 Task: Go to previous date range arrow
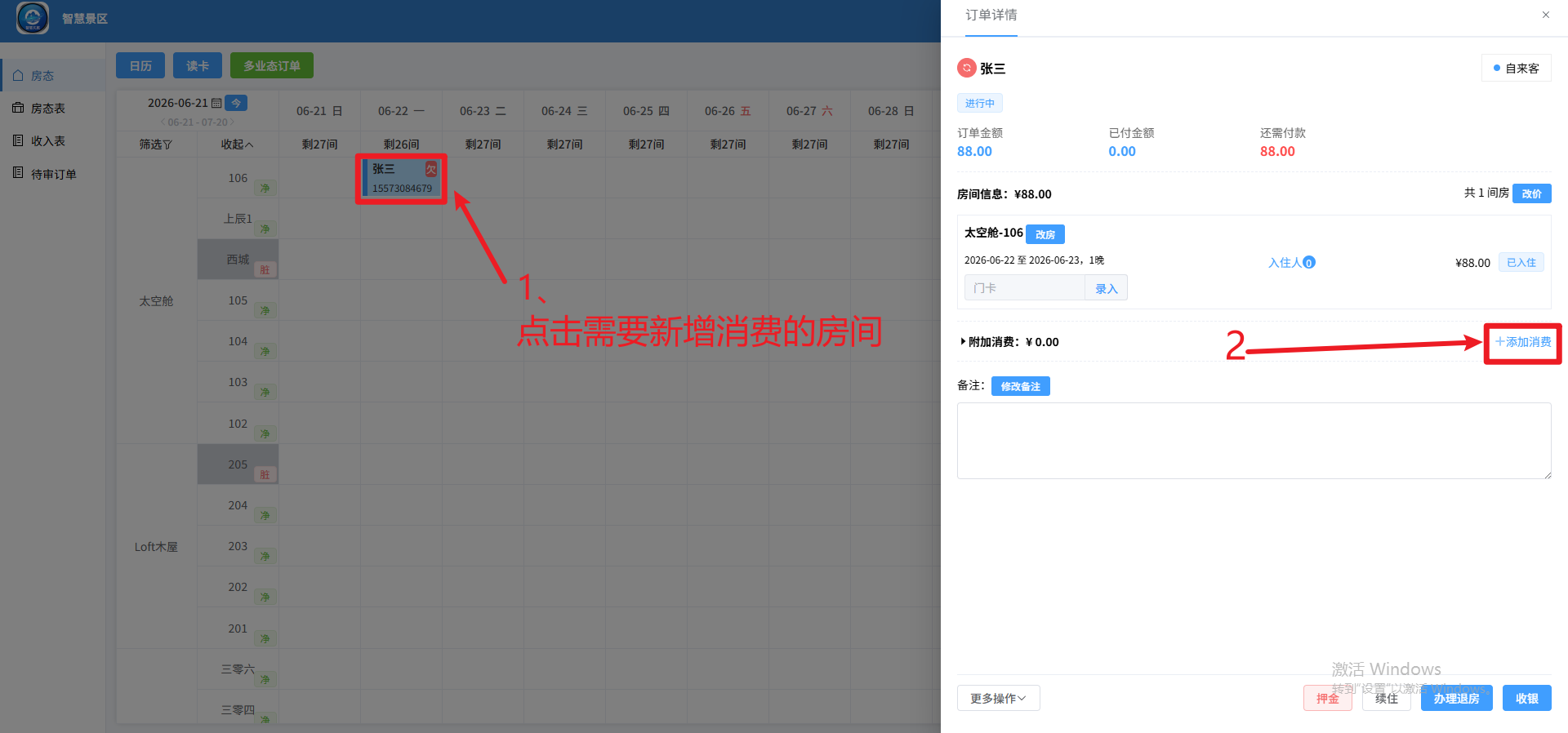[163, 122]
